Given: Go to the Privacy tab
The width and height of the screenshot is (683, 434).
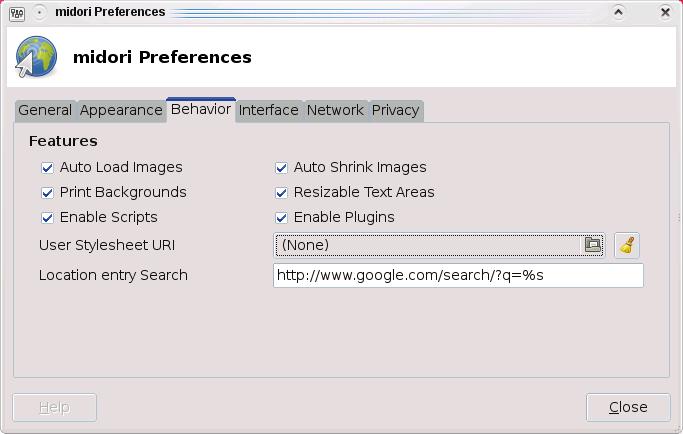Looking at the screenshot, I should click(x=395, y=111).
